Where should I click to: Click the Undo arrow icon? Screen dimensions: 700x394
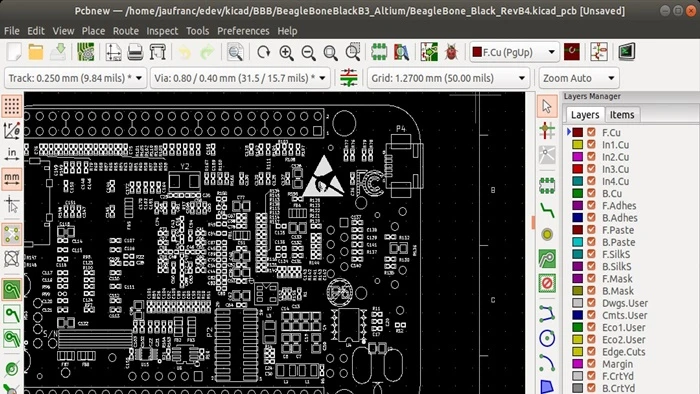pyautogui.click(x=184, y=53)
